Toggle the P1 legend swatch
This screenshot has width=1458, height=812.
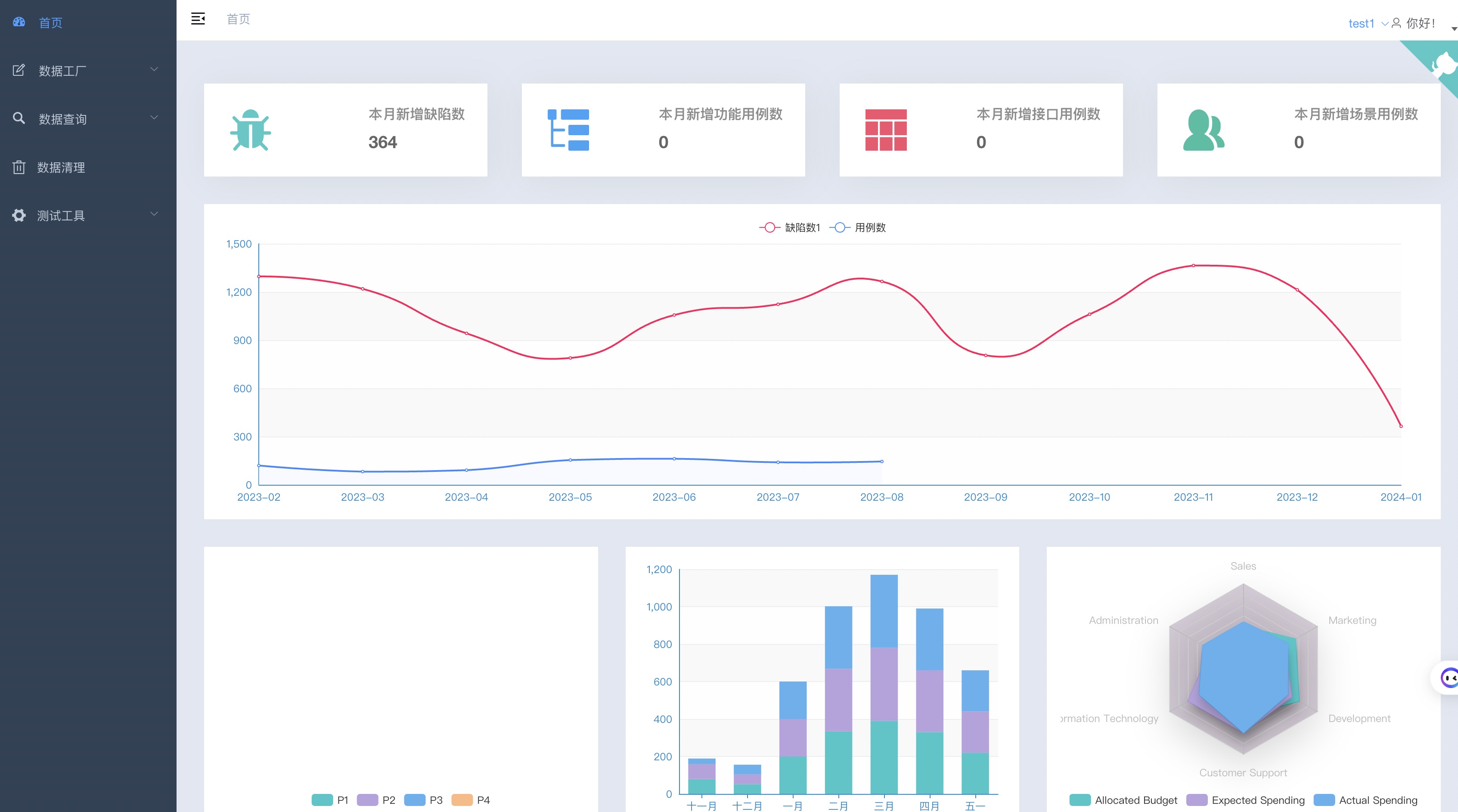coord(322,800)
